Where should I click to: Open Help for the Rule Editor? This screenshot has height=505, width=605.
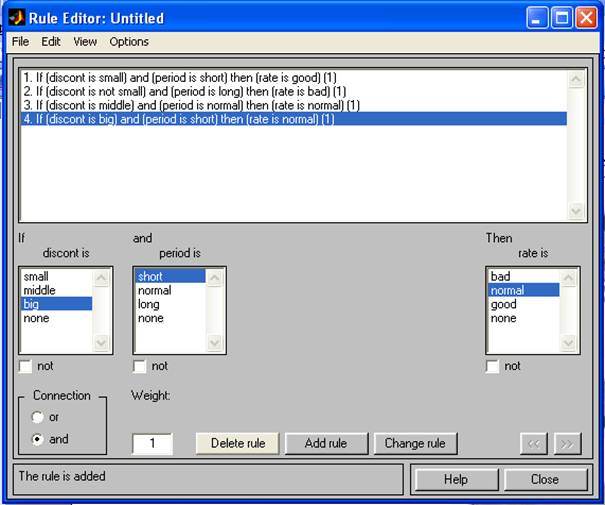pos(456,479)
